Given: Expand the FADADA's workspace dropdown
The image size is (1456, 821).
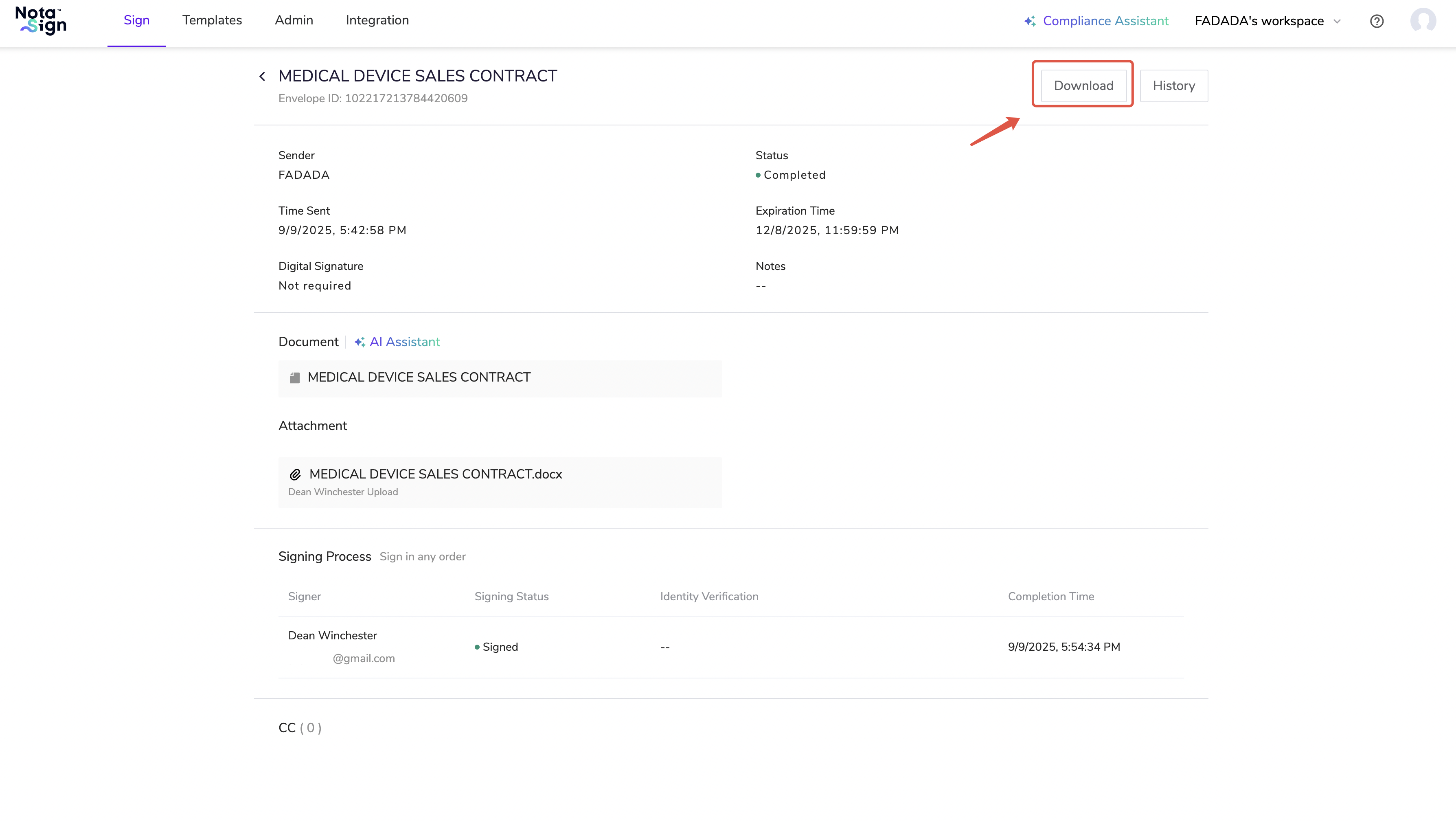Looking at the screenshot, I should coord(1259,22).
